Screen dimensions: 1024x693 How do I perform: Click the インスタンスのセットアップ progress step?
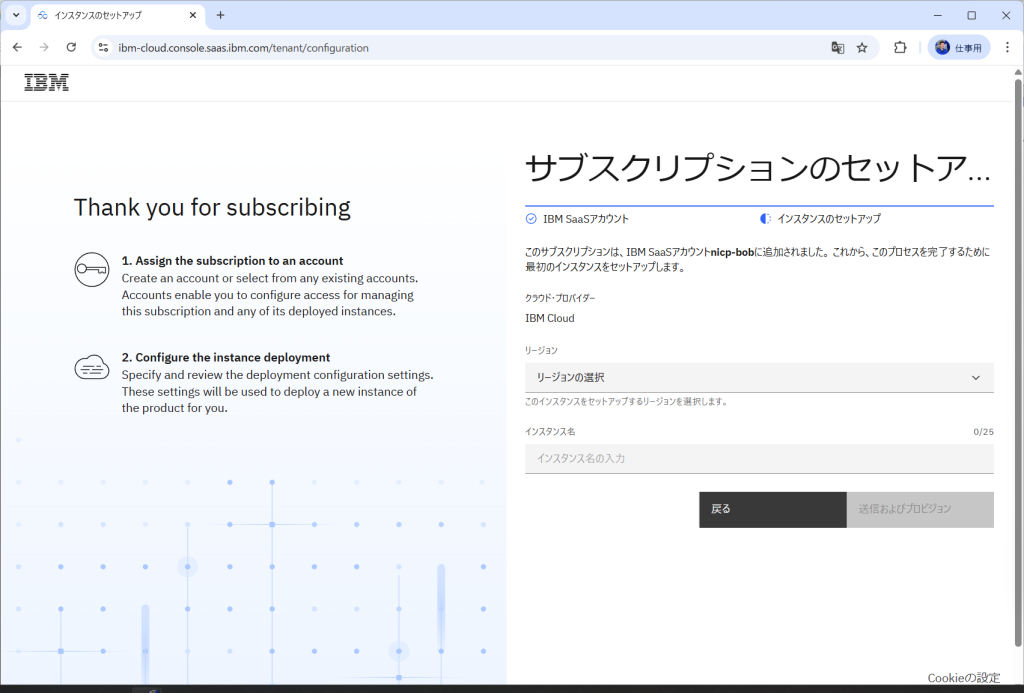pyautogui.click(x=820, y=219)
